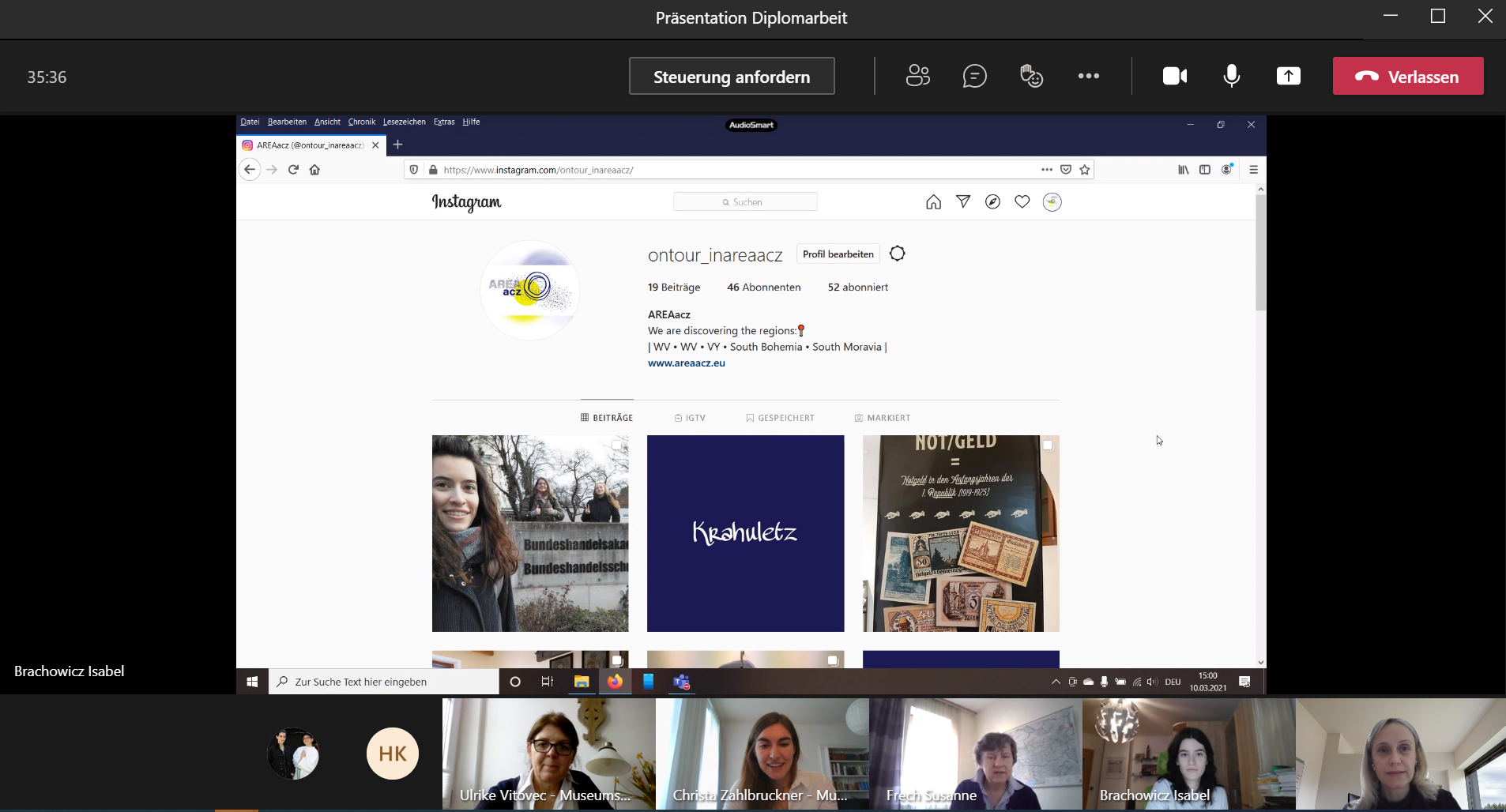Open more actions ellipsis menu
Image resolution: width=1506 pixels, height=812 pixels.
coord(1088,76)
